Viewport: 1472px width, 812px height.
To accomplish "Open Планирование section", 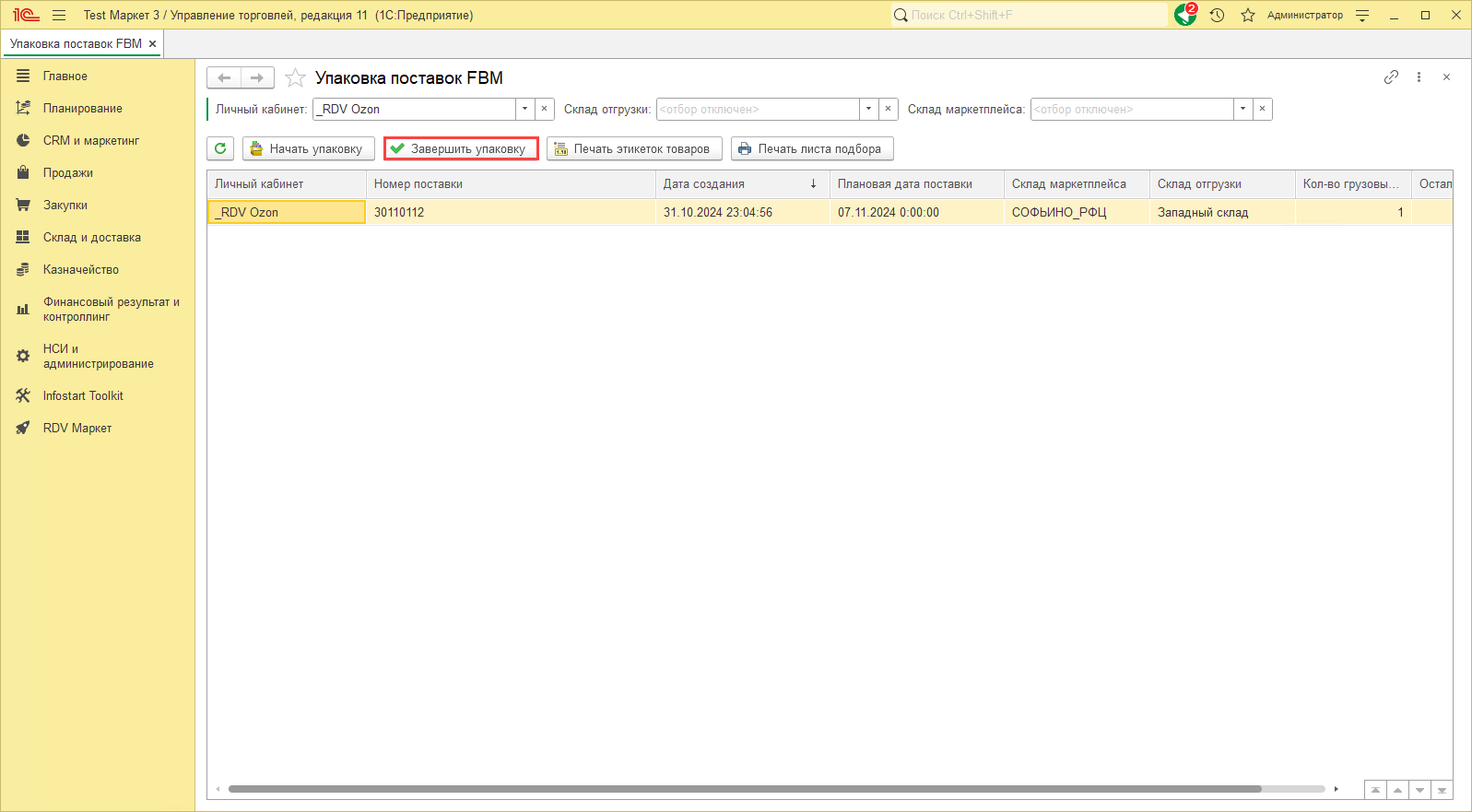I will click(98, 108).
